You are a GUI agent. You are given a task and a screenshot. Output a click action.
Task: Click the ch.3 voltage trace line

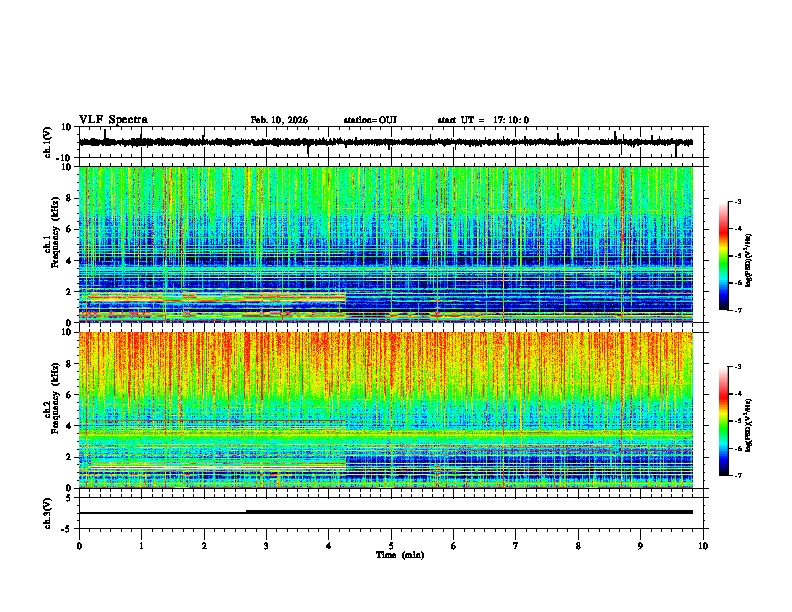[x=386, y=512]
